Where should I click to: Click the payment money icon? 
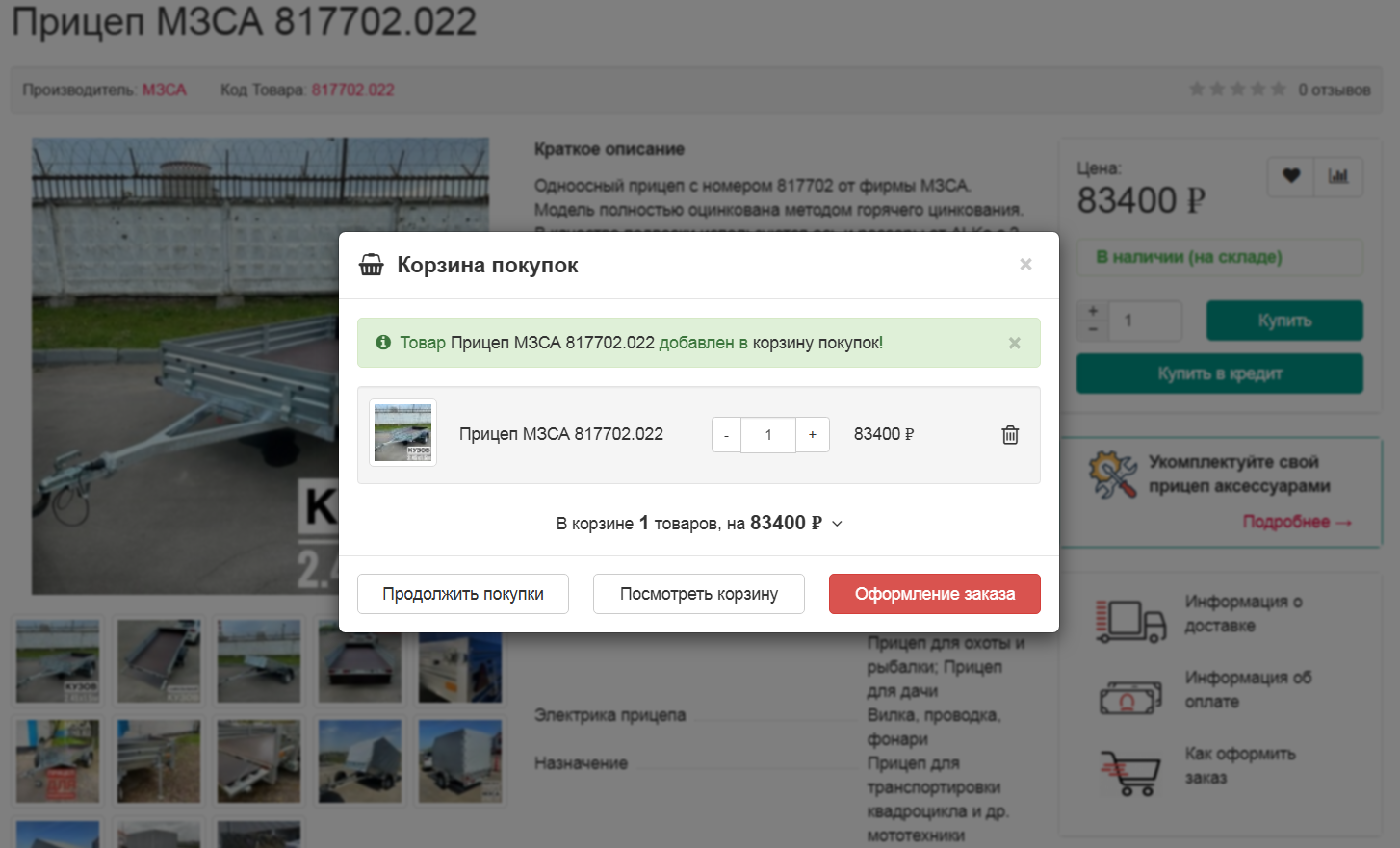click(1129, 697)
